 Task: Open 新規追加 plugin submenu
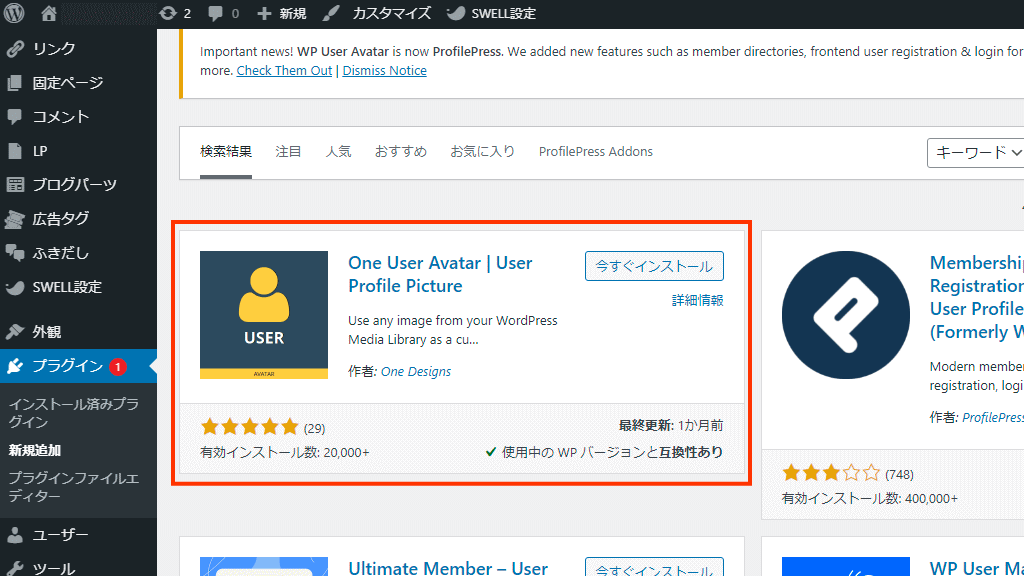point(35,451)
